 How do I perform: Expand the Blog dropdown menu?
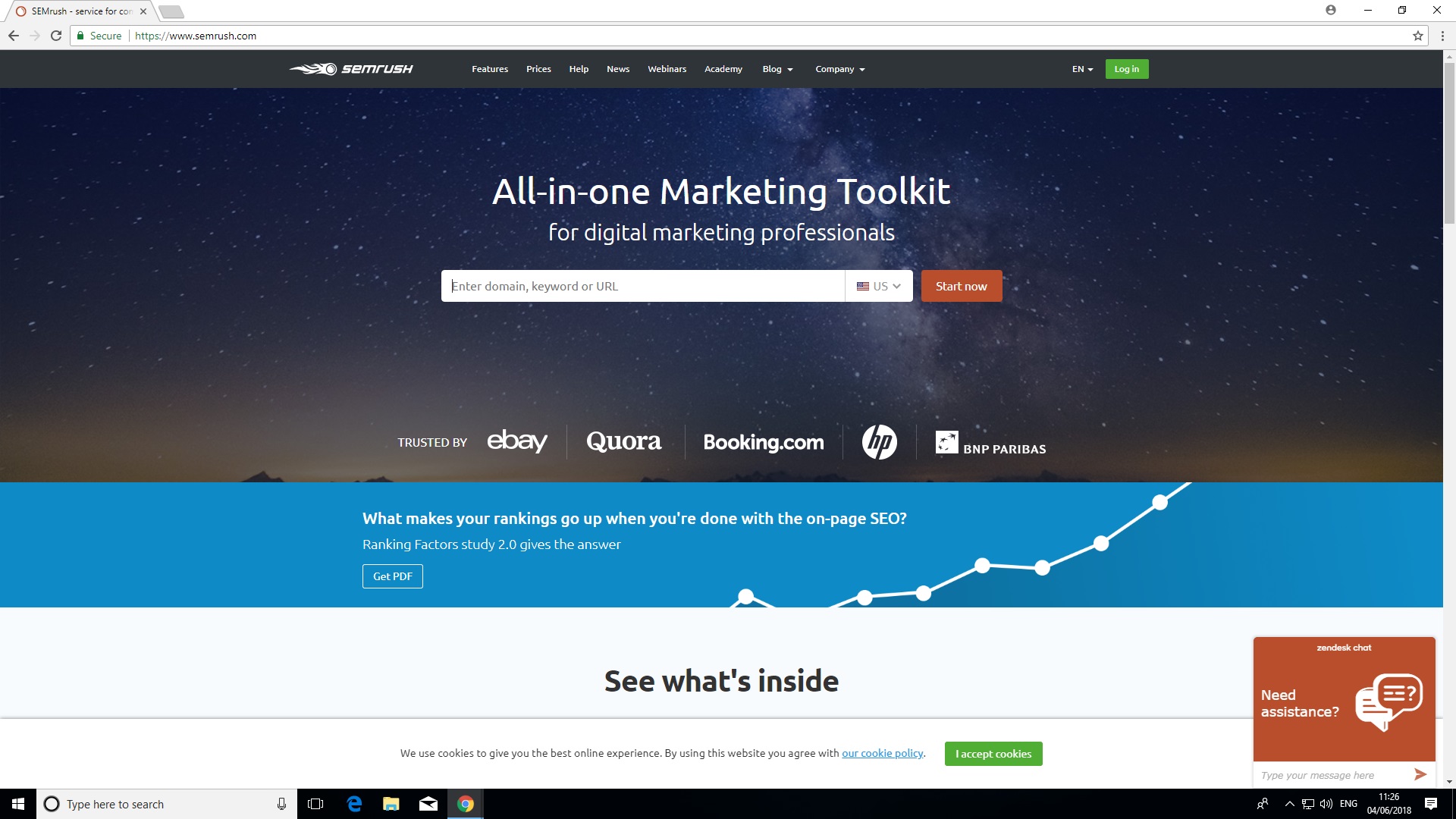(778, 68)
